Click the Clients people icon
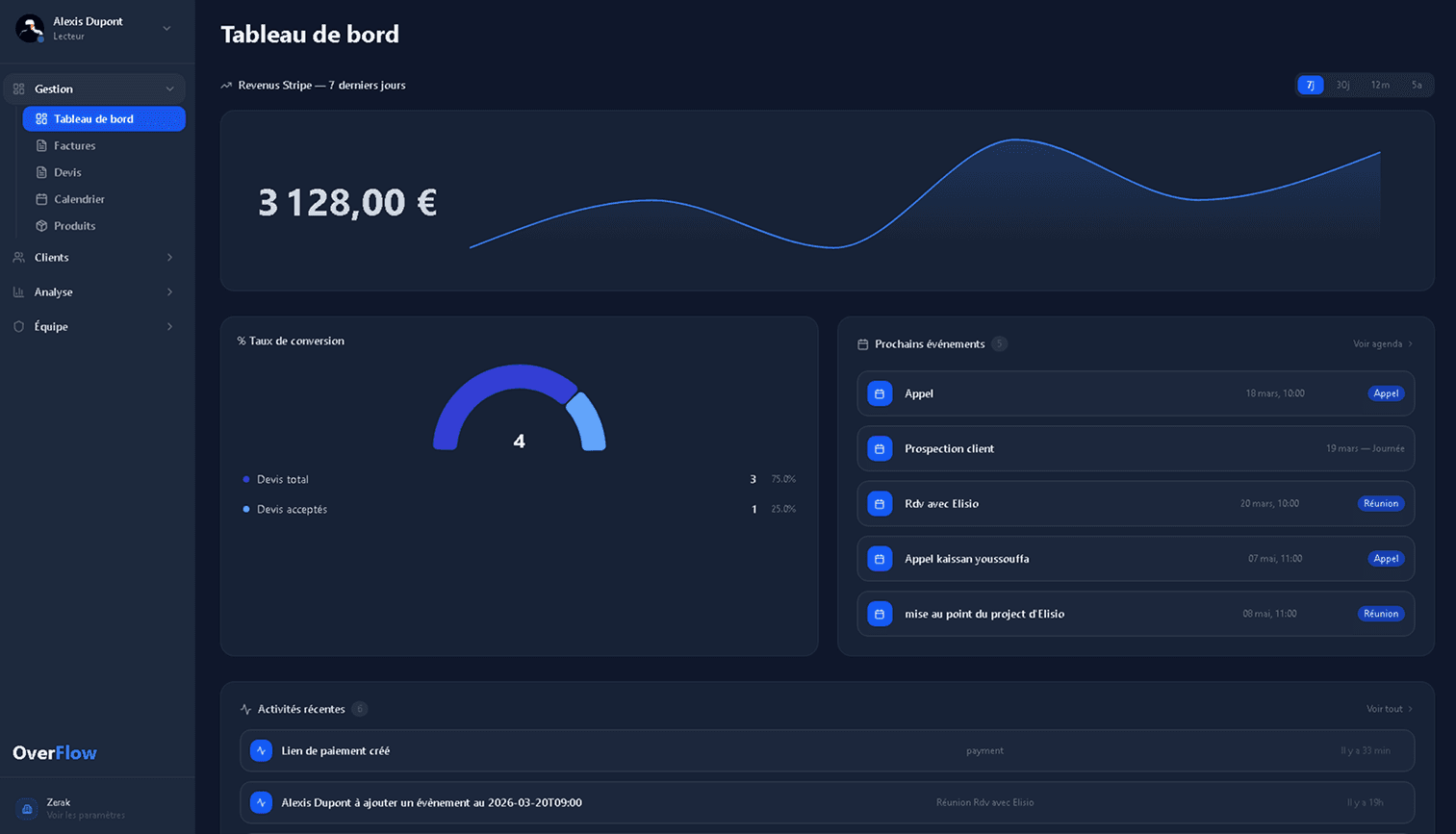This screenshot has height=834, width=1456. [x=18, y=258]
